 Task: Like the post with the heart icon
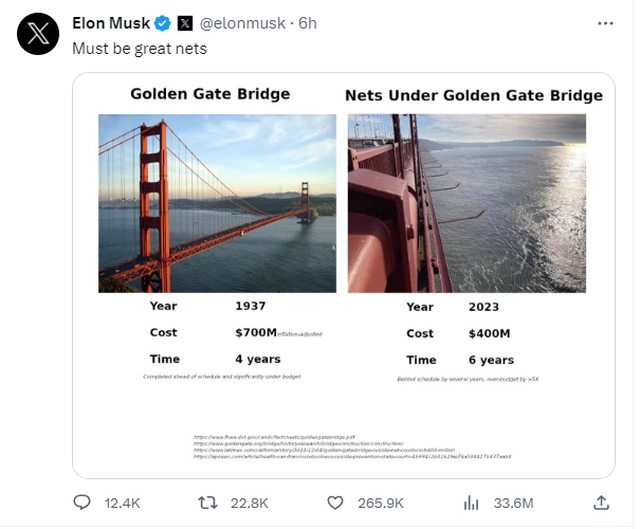(x=336, y=502)
